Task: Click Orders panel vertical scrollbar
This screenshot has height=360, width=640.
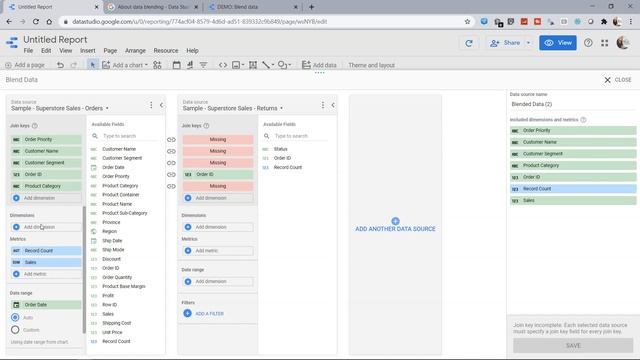Action: tap(84, 269)
